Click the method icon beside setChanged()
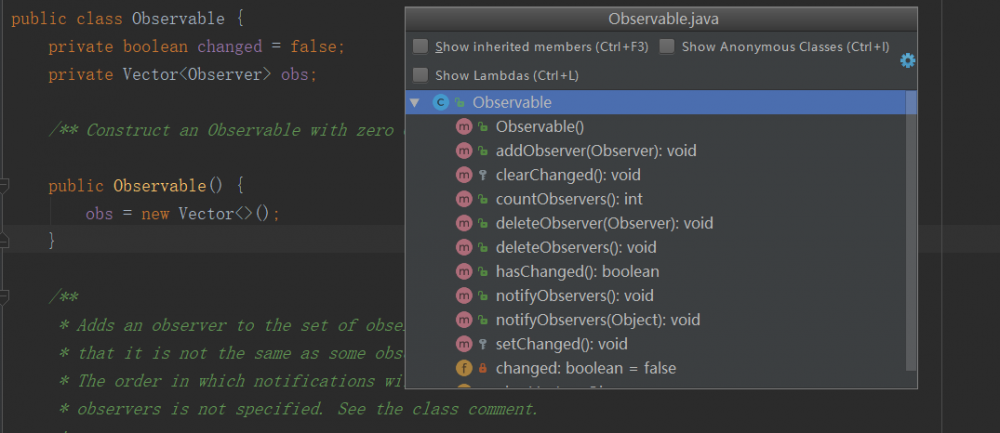Viewport: 1000px width, 433px height. click(463, 344)
